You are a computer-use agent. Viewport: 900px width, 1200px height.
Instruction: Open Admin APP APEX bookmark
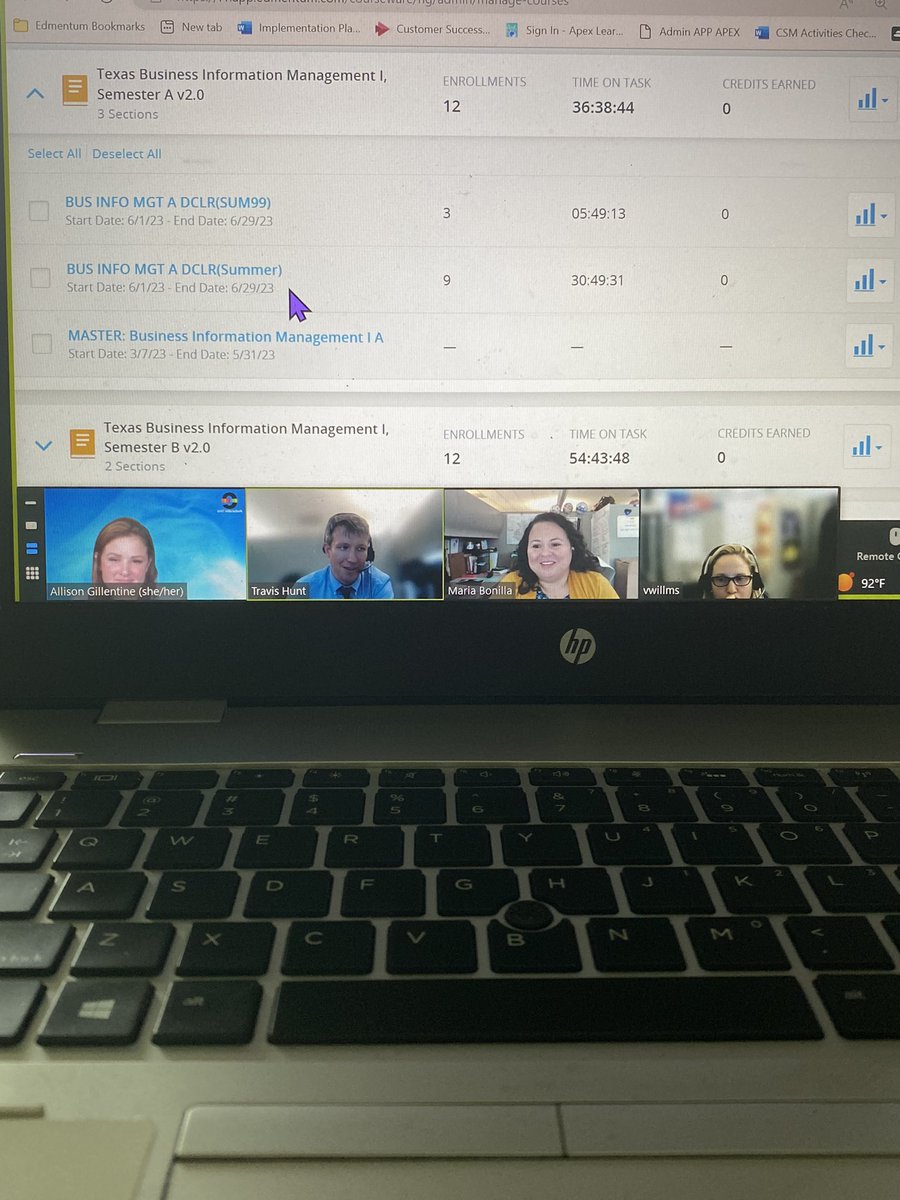(x=690, y=31)
